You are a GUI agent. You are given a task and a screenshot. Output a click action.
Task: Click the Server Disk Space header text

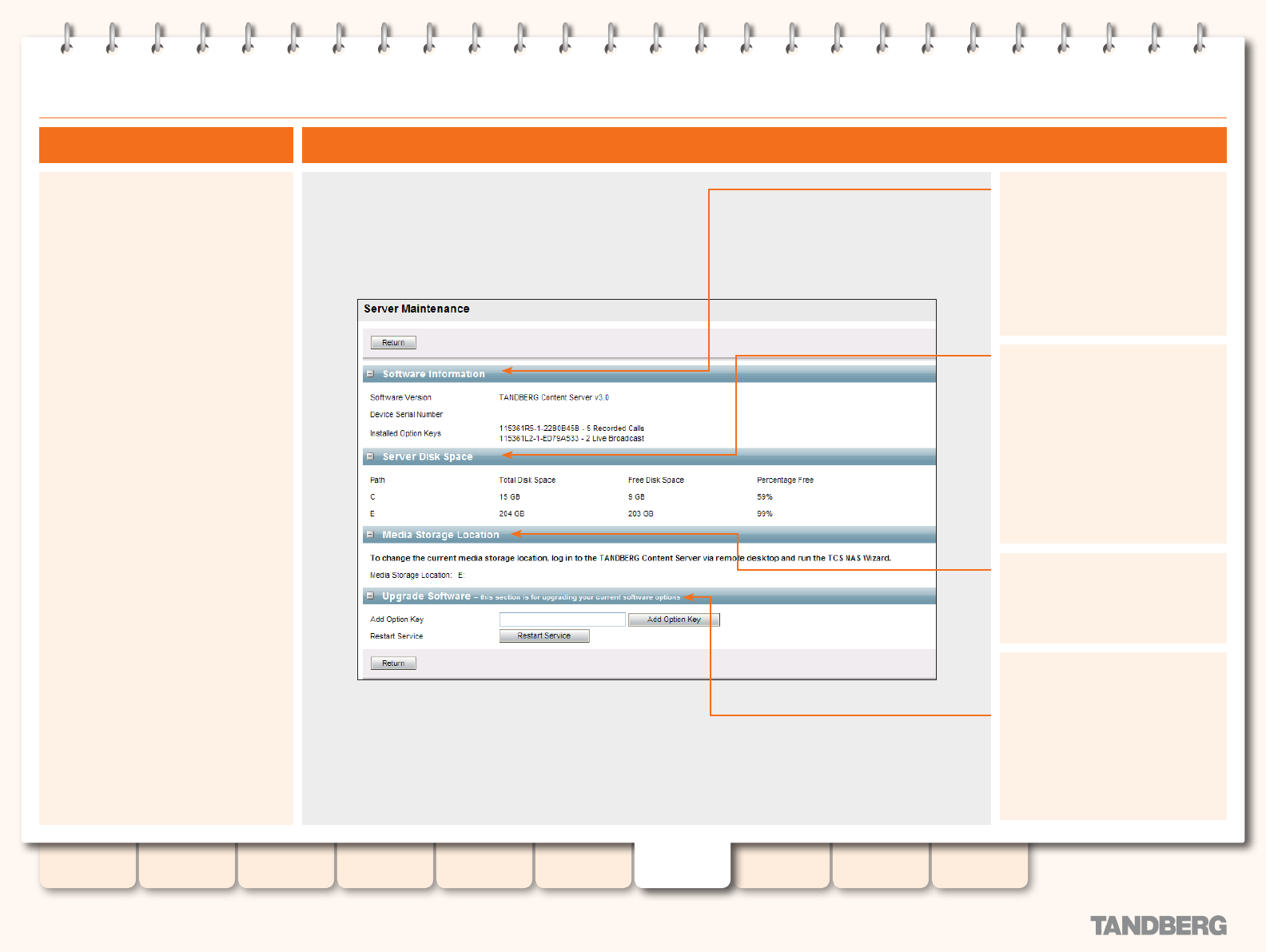pos(428,456)
